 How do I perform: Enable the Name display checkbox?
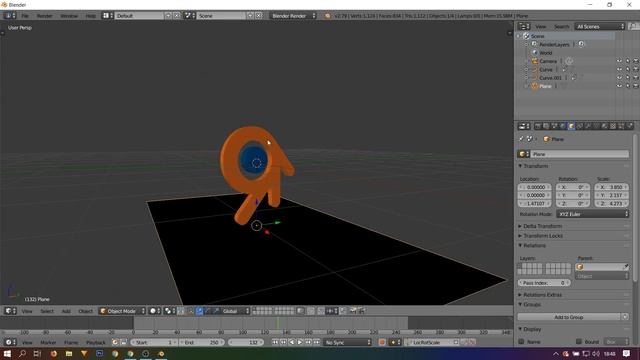pos(521,342)
